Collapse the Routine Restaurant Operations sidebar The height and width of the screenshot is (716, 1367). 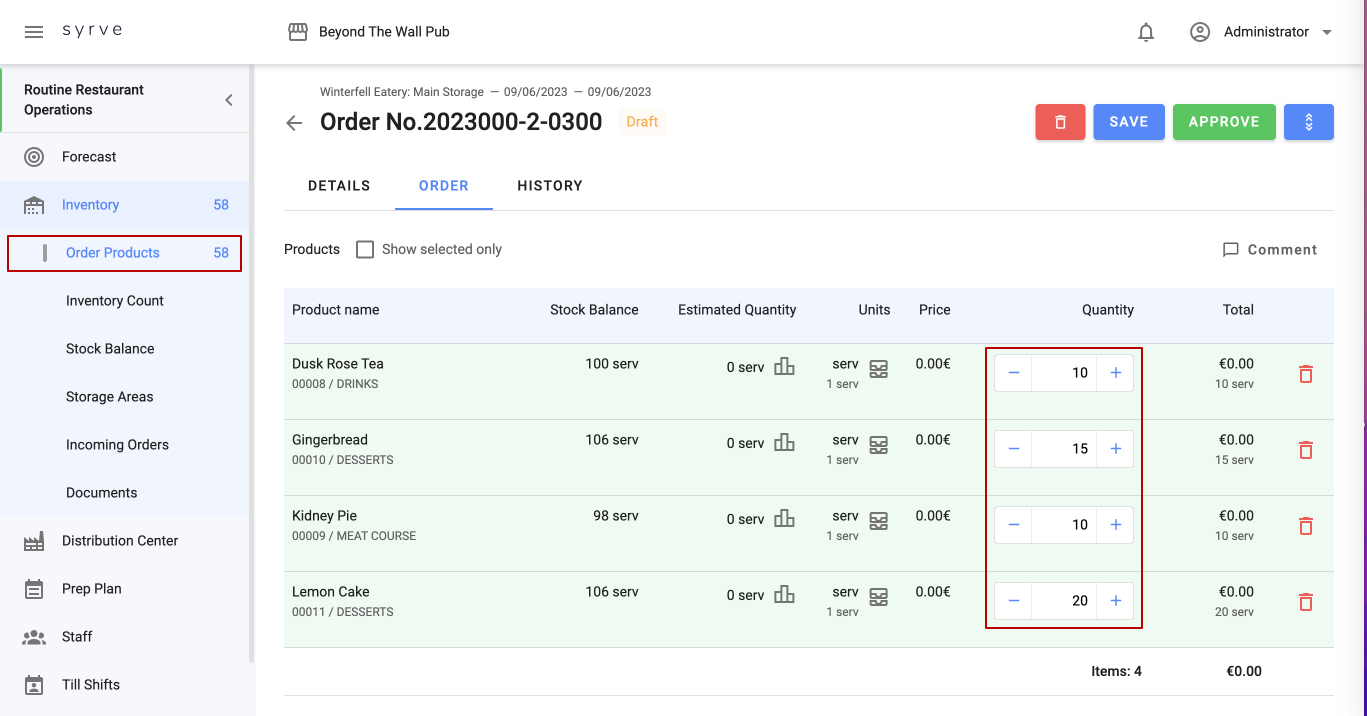[x=229, y=100]
